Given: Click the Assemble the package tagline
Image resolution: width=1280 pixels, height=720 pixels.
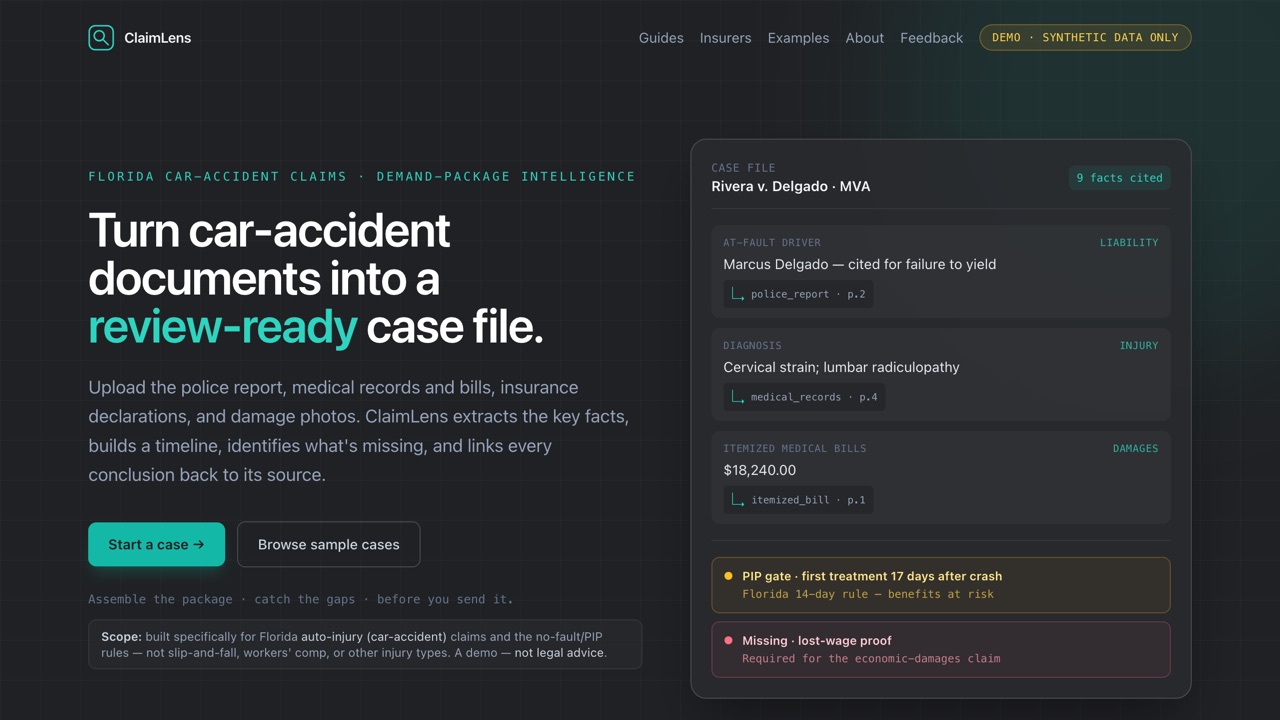Looking at the screenshot, I should 300,599.
